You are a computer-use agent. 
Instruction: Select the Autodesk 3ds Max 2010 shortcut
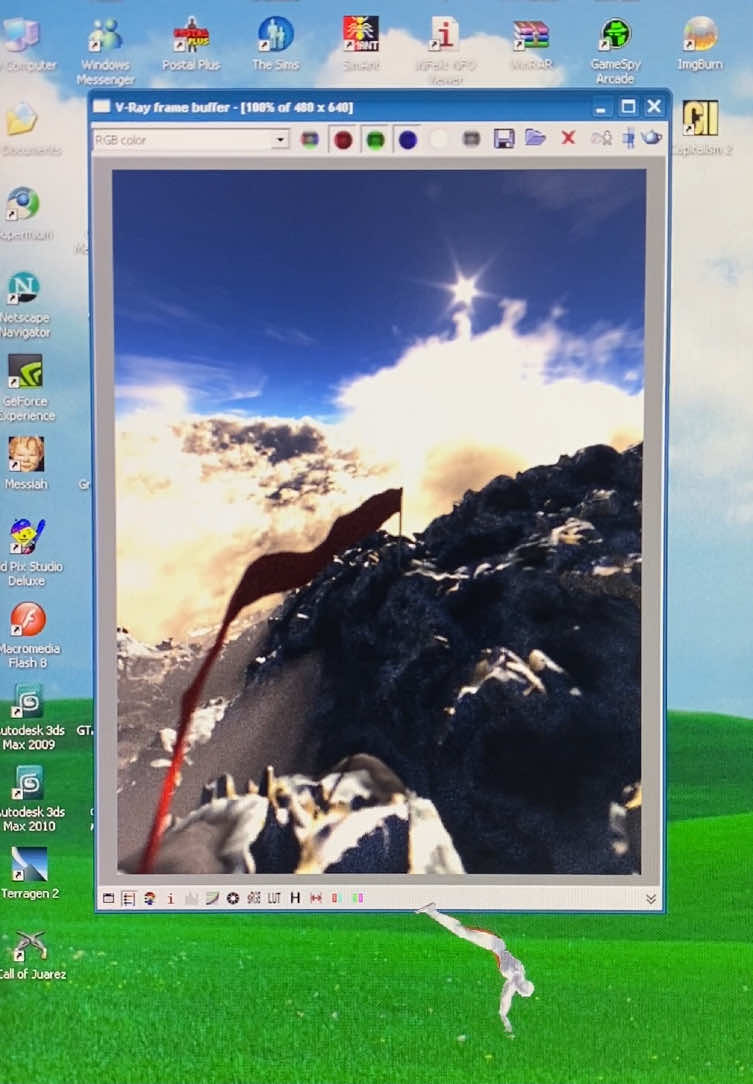29,798
